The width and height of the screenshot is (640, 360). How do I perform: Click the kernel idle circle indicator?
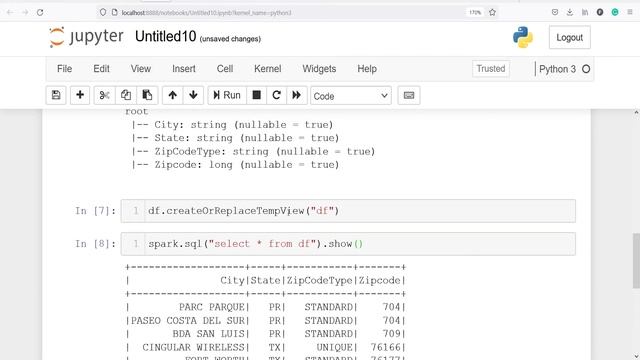[586, 69]
